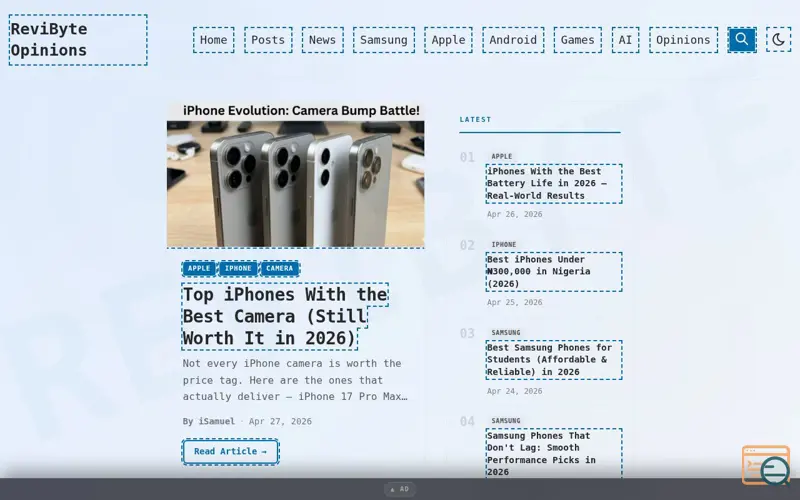Click the Apr 26, 2026 date text
Screen dimensions: 800x500
click(x=515, y=214)
